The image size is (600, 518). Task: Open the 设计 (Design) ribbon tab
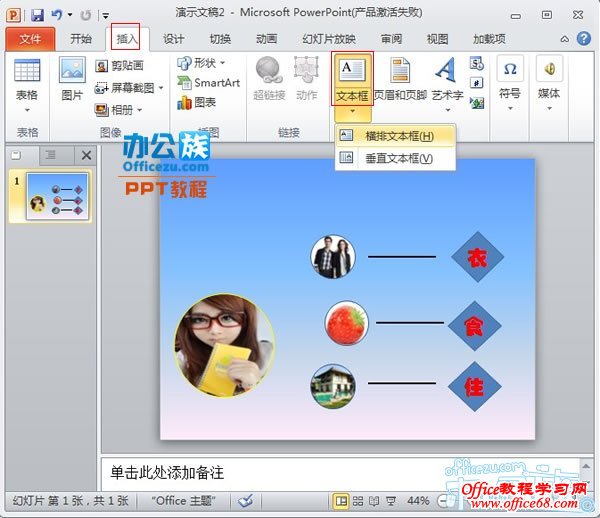pyautogui.click(x=173, y=39)
